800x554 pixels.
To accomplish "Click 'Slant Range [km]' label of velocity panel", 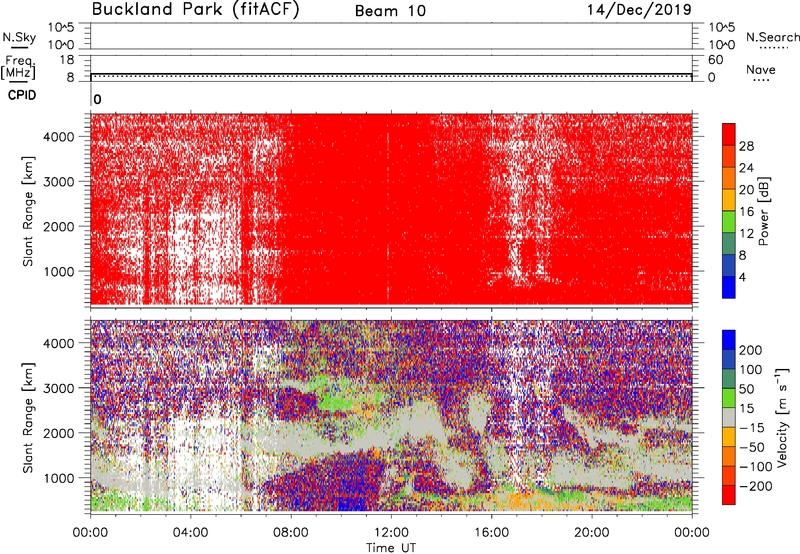I will click(28, 418).
